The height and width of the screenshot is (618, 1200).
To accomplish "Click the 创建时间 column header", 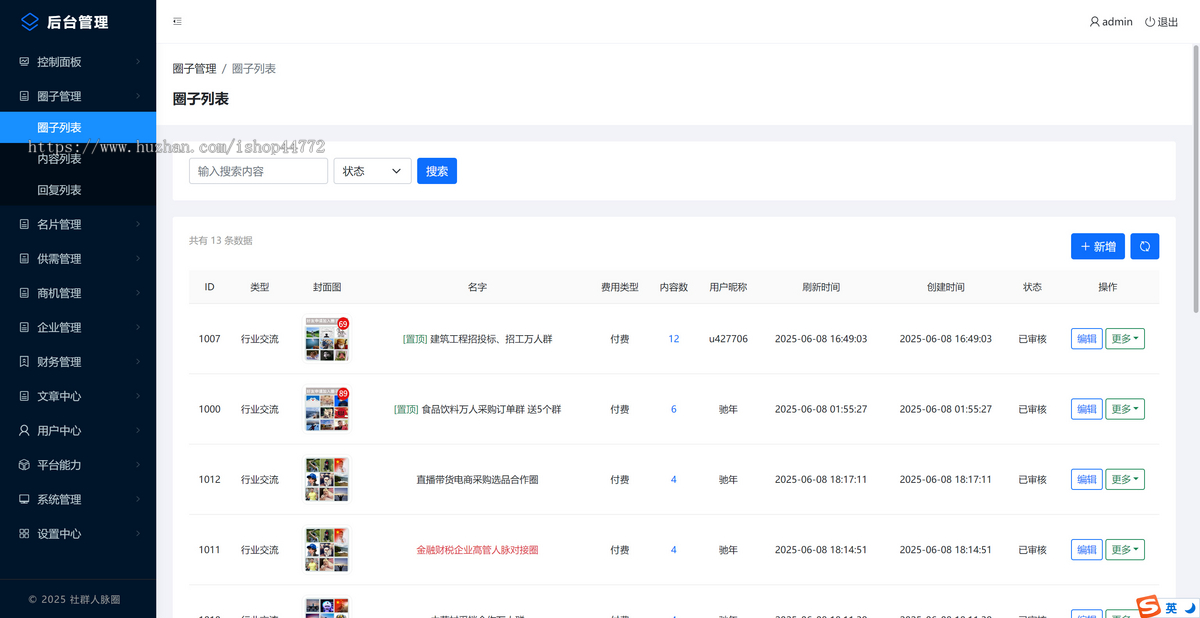I will (x=946, y=287).
